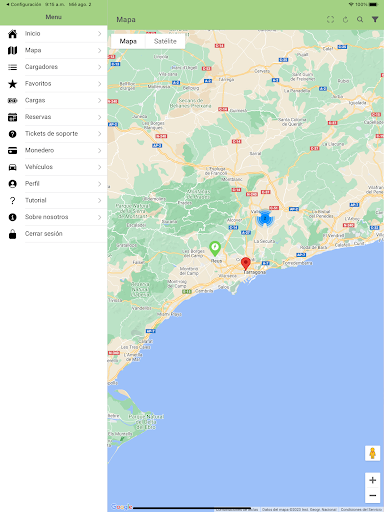Screen dimensions: 384x512
Task: Open Tickets de soporte
Action: [x=54, y=134]
